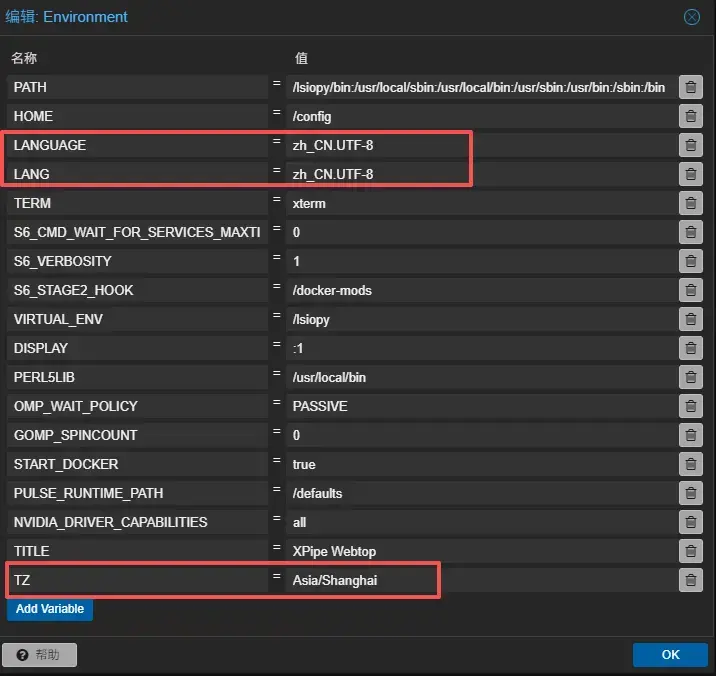Remove the DISPLAY variable entry
Viewport: 716px width, 676px height.
(x=690, y=349)
